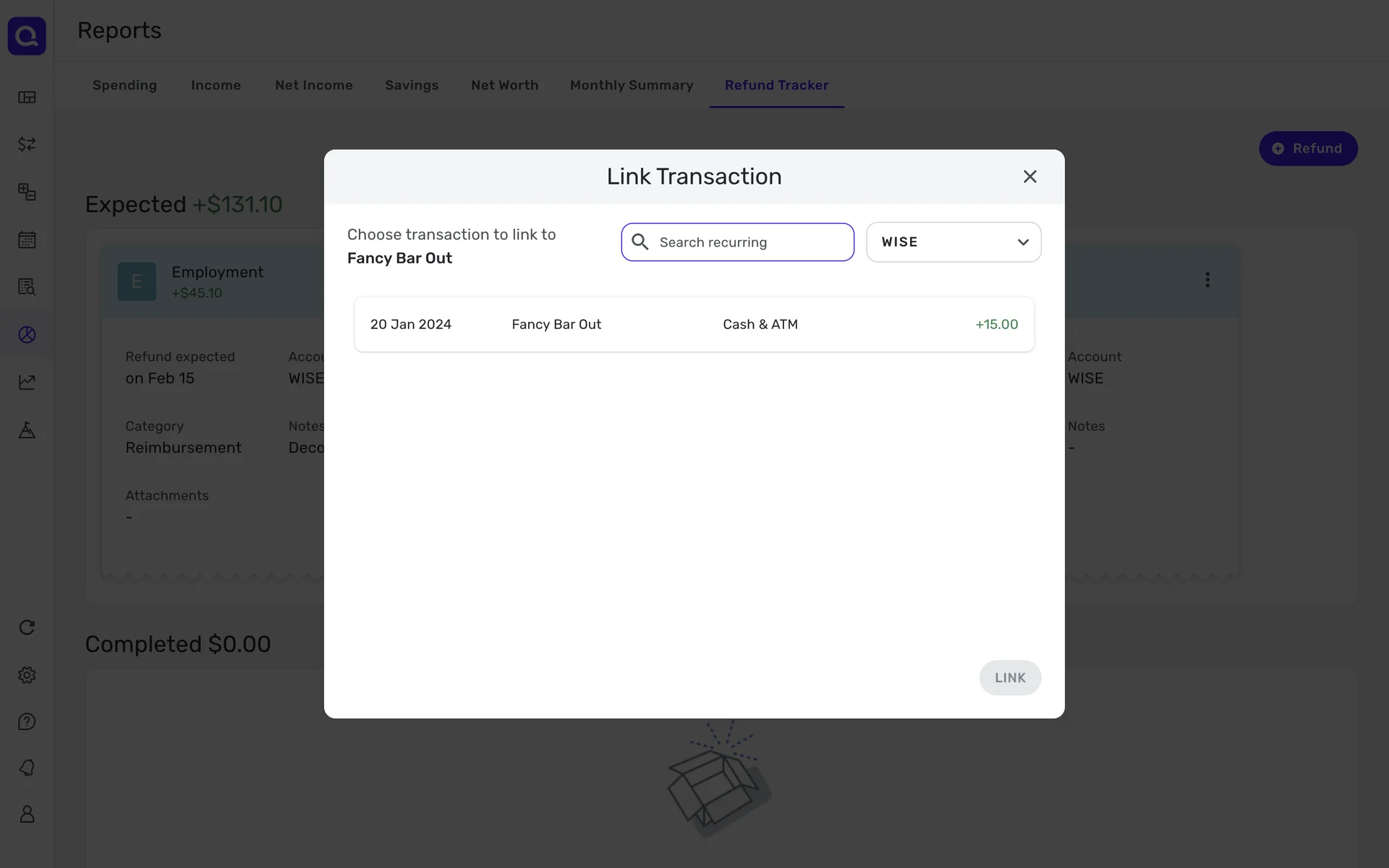1389x868 pixels.
Task: Open the transactions dollar-arrows sidebar icon
Action: point(27,144)
